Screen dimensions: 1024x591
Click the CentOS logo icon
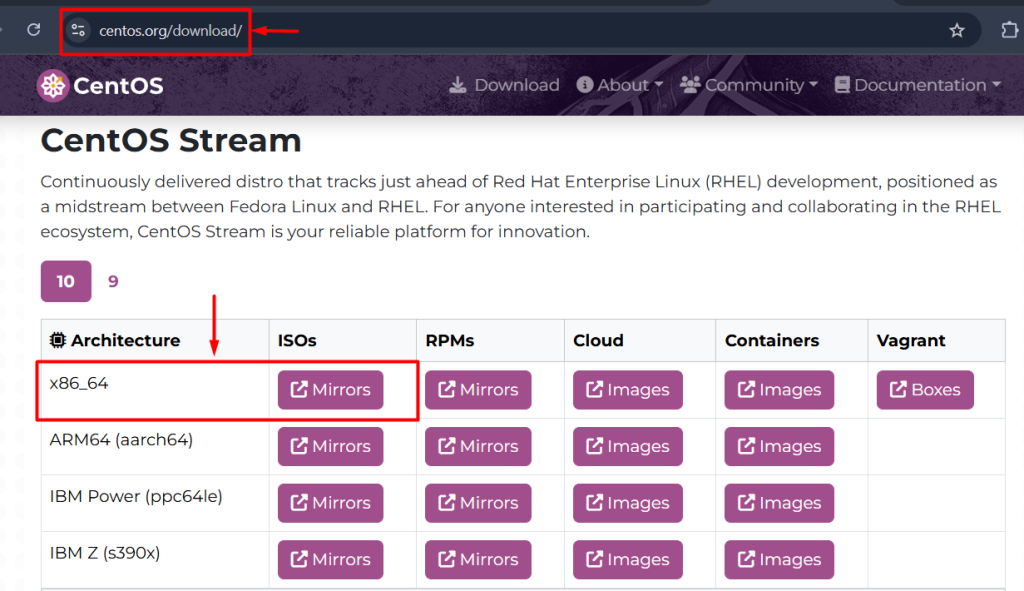(x=52, y=86)
